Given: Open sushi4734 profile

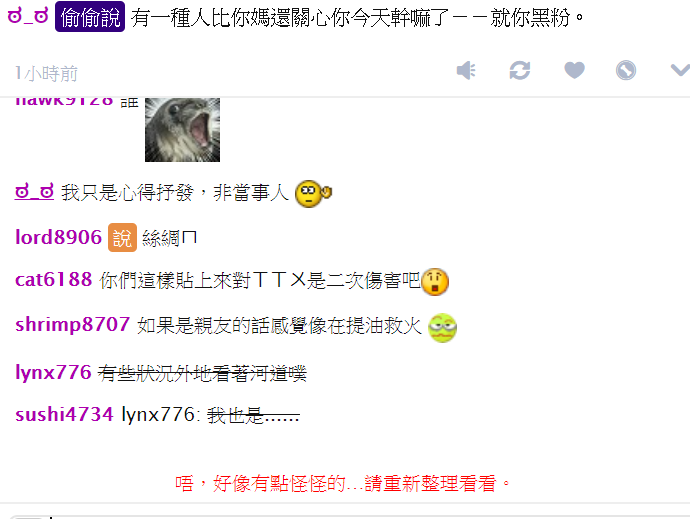Looking at the screenshot, I should click(64, 414).
